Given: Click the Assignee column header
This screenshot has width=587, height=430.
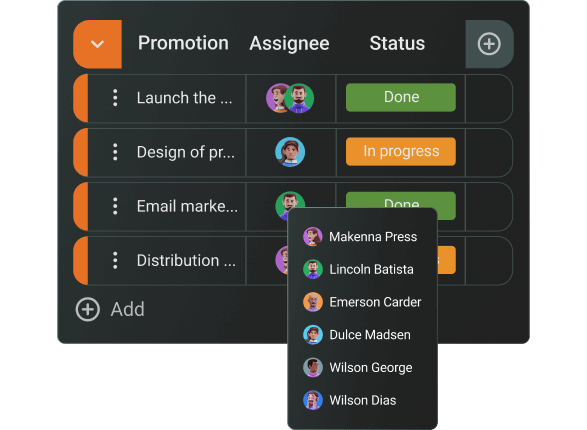Looking at the screenshot, I should tap(289, 44).
